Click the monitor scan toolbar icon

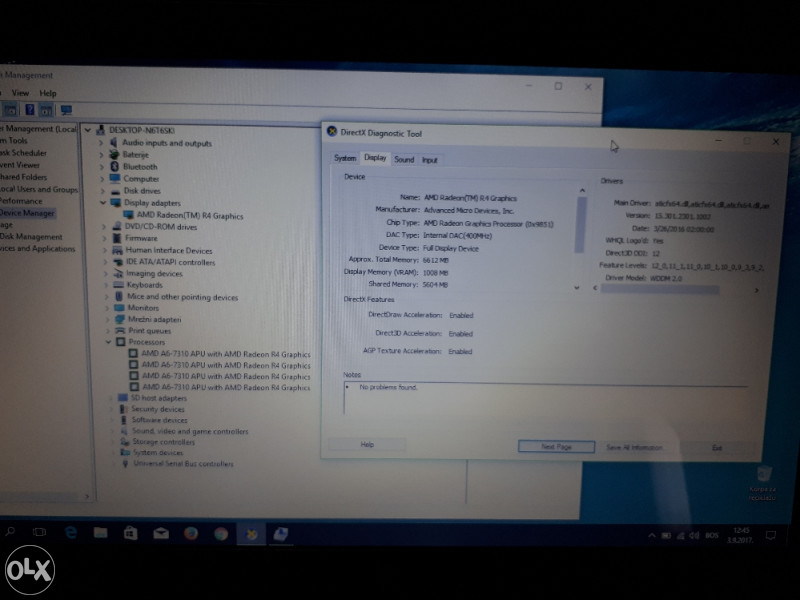pos(66,110)
